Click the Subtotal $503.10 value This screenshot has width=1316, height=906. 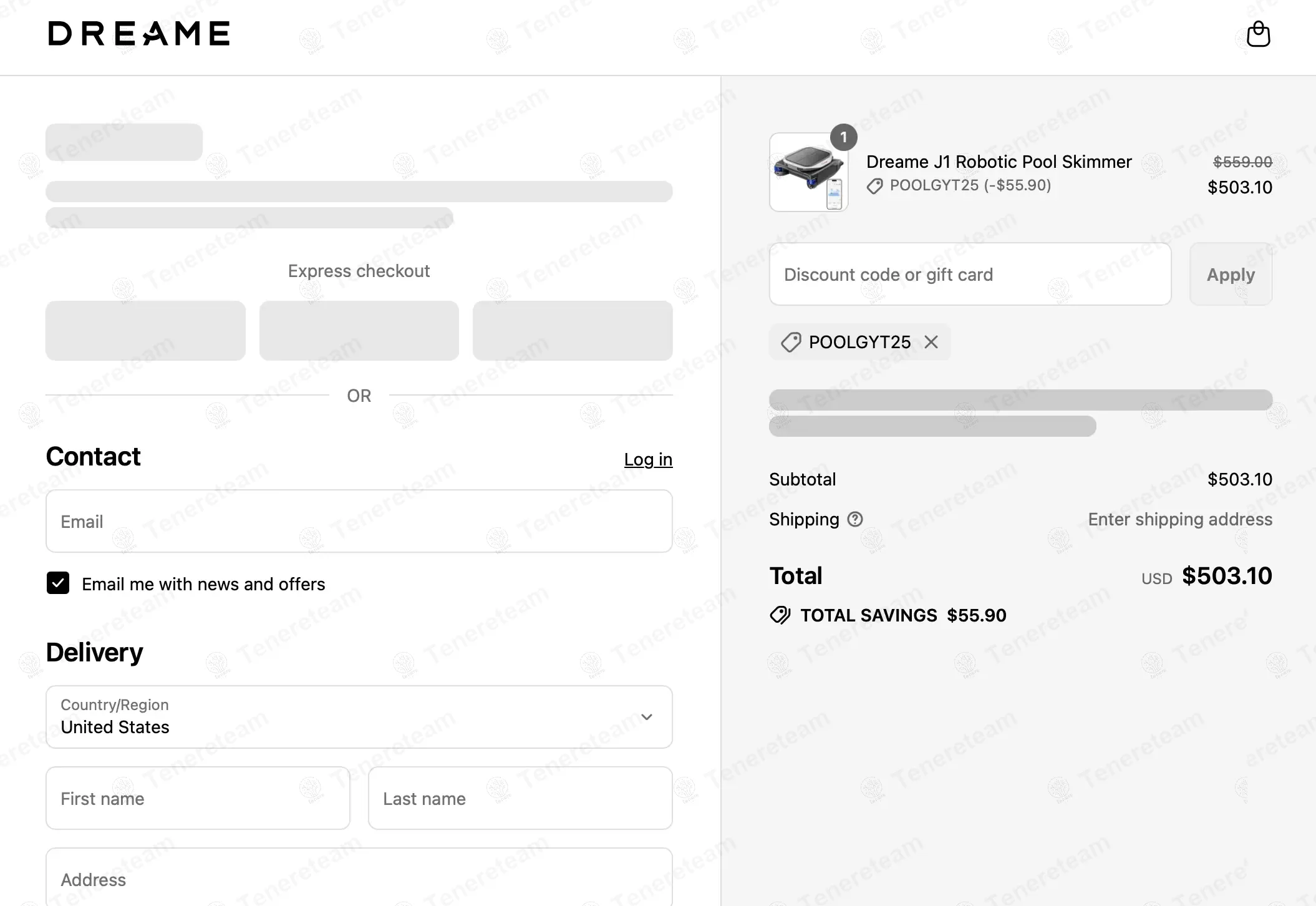(x=1240, y=479)
